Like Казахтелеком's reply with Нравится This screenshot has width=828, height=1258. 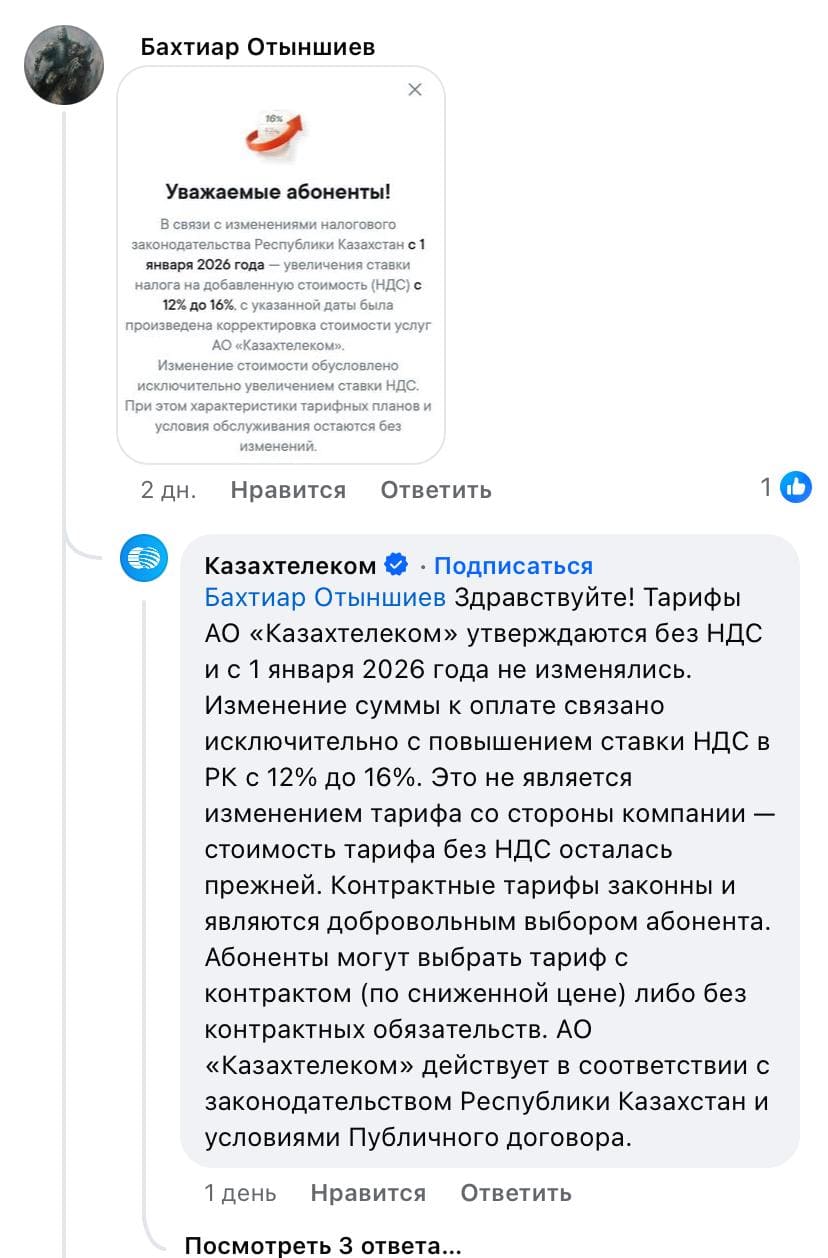tap(368, 1193)
